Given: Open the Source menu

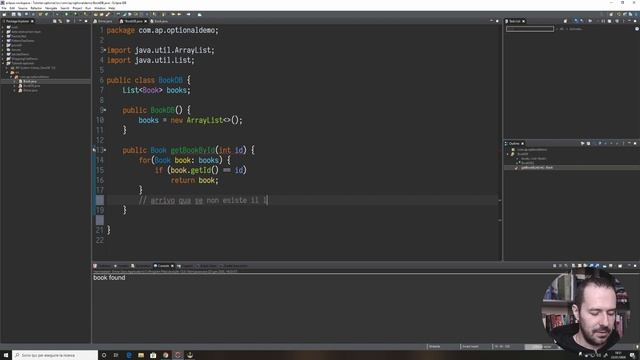Looking at the screenshot, I should (x=22, y=8).
